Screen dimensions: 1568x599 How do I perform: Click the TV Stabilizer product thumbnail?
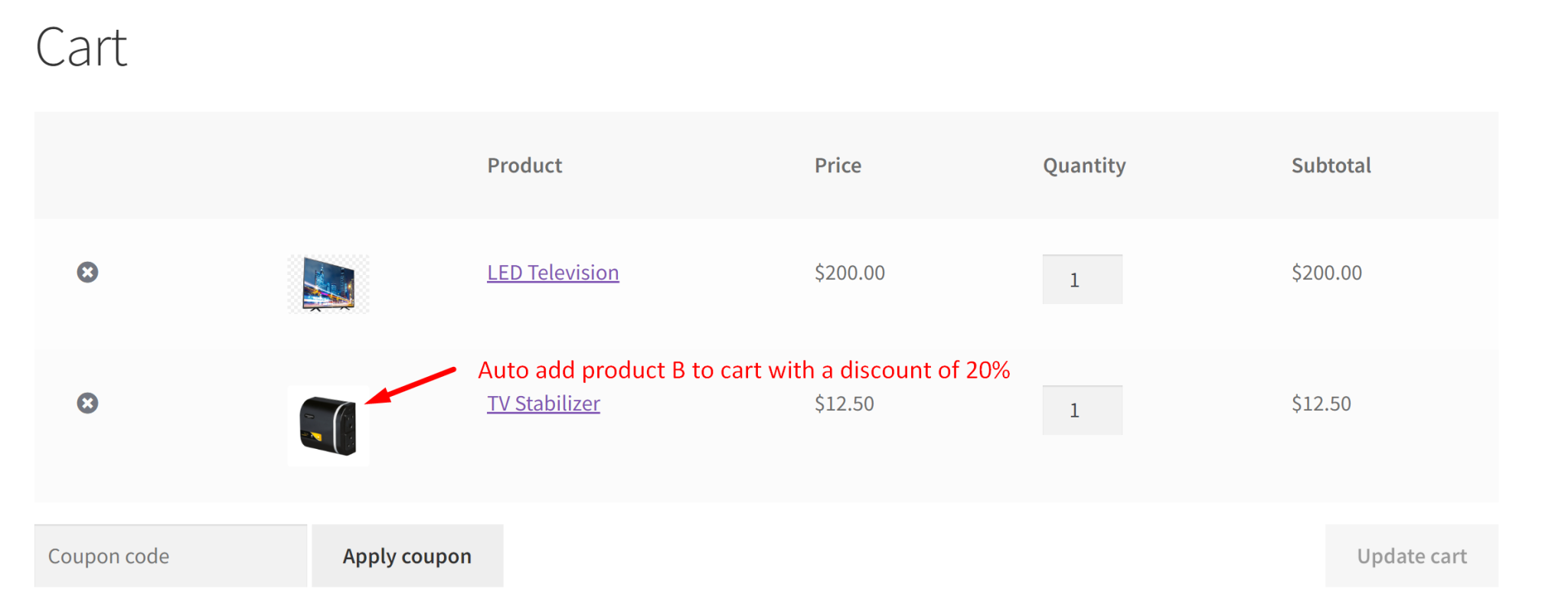click(x=328, y=425)
